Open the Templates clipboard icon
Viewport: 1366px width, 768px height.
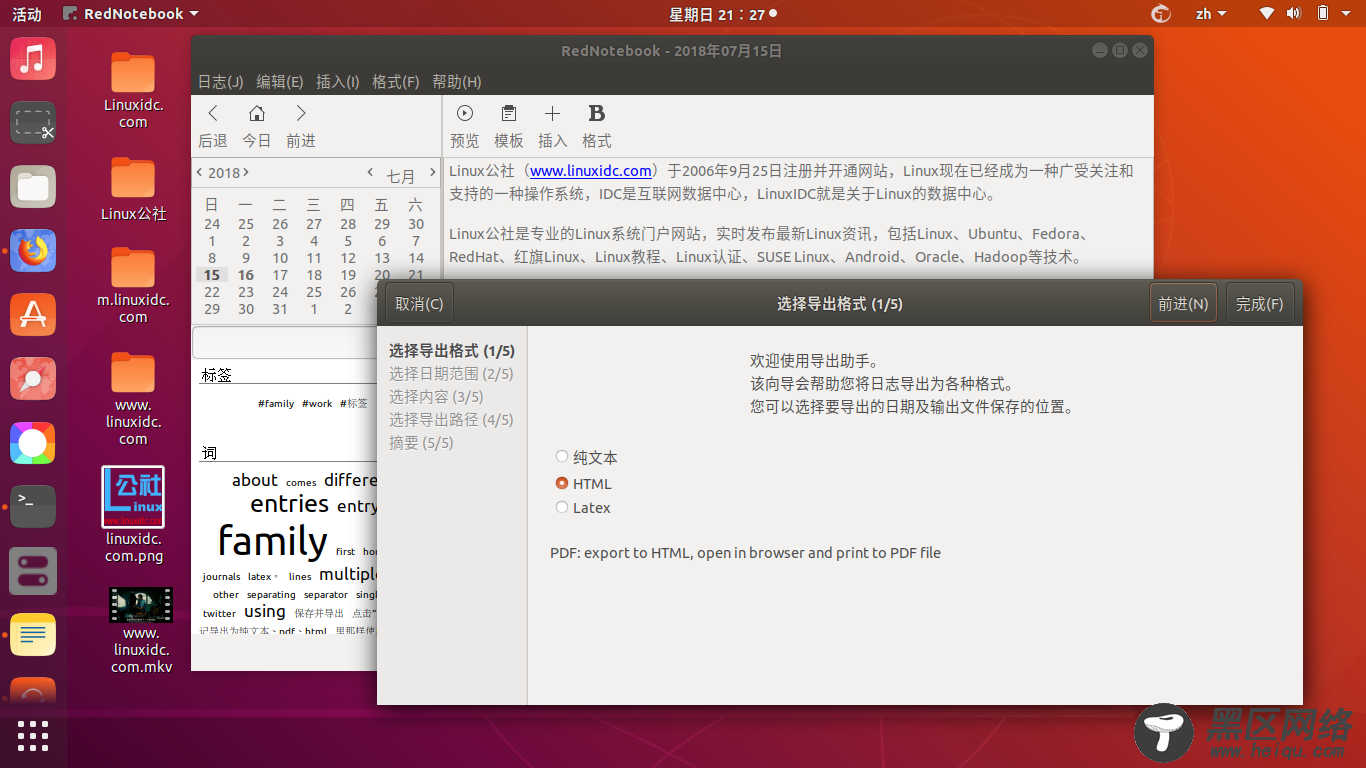pyautogui.click(x=509, y=113)
